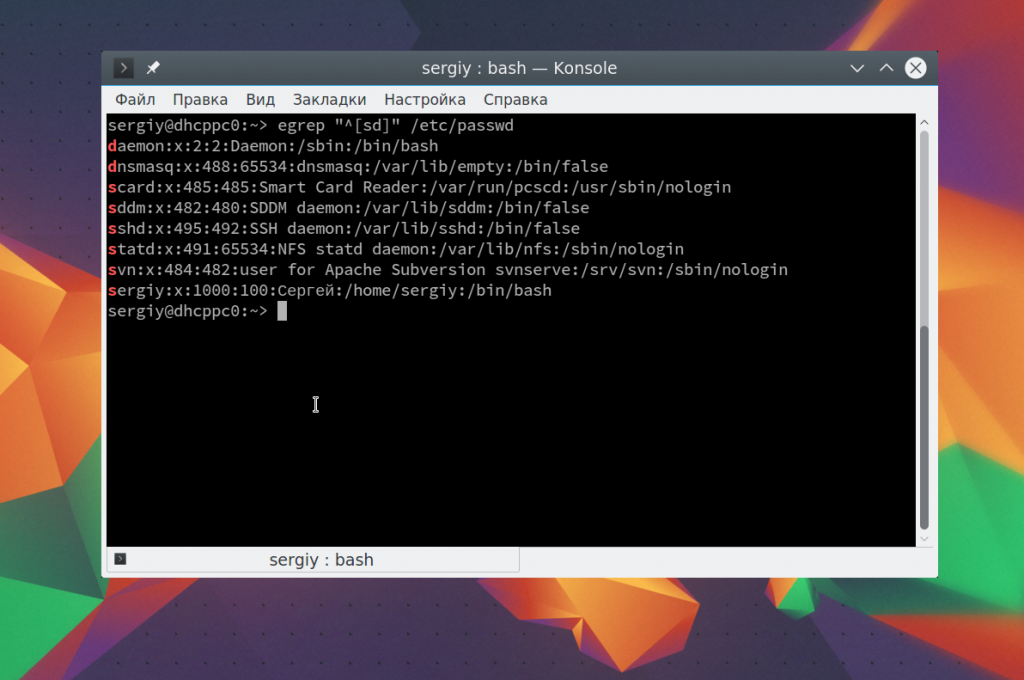
Task: Select the 'sergiy : bash' tab
Action: tap(313, 560)
